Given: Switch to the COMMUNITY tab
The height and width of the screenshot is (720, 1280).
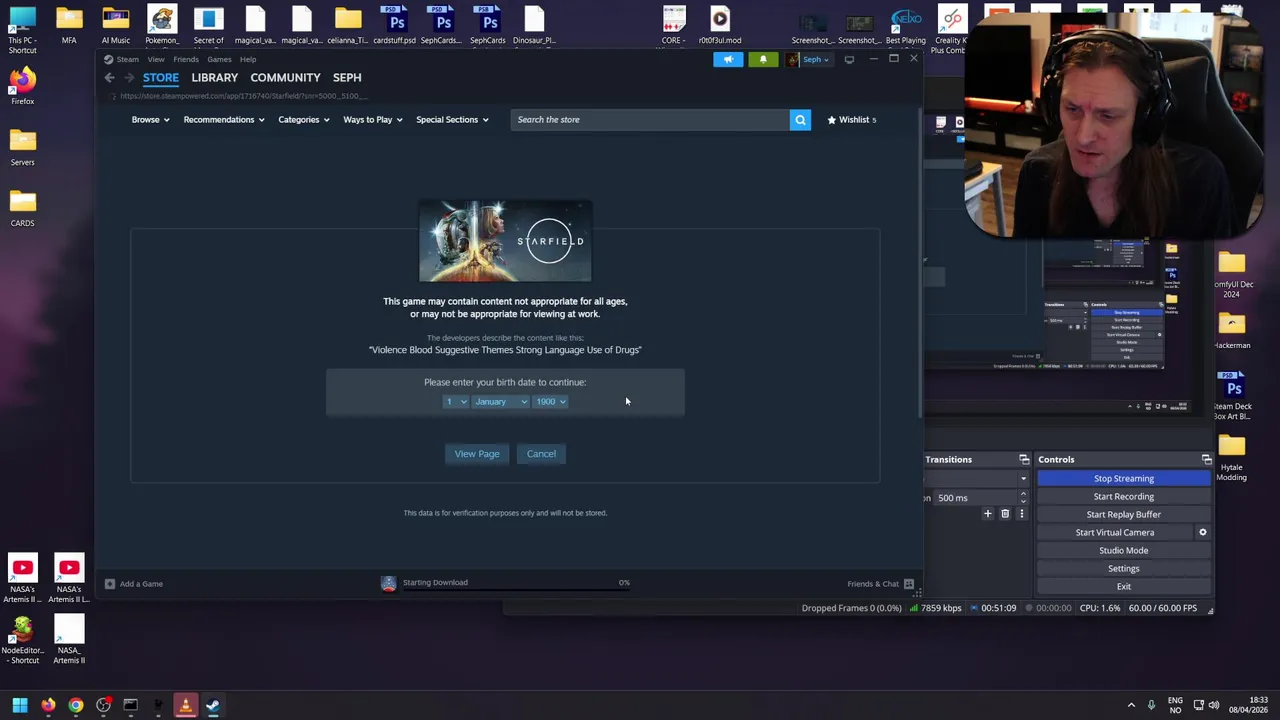Looking at the screenshot, I should (285, 78).
